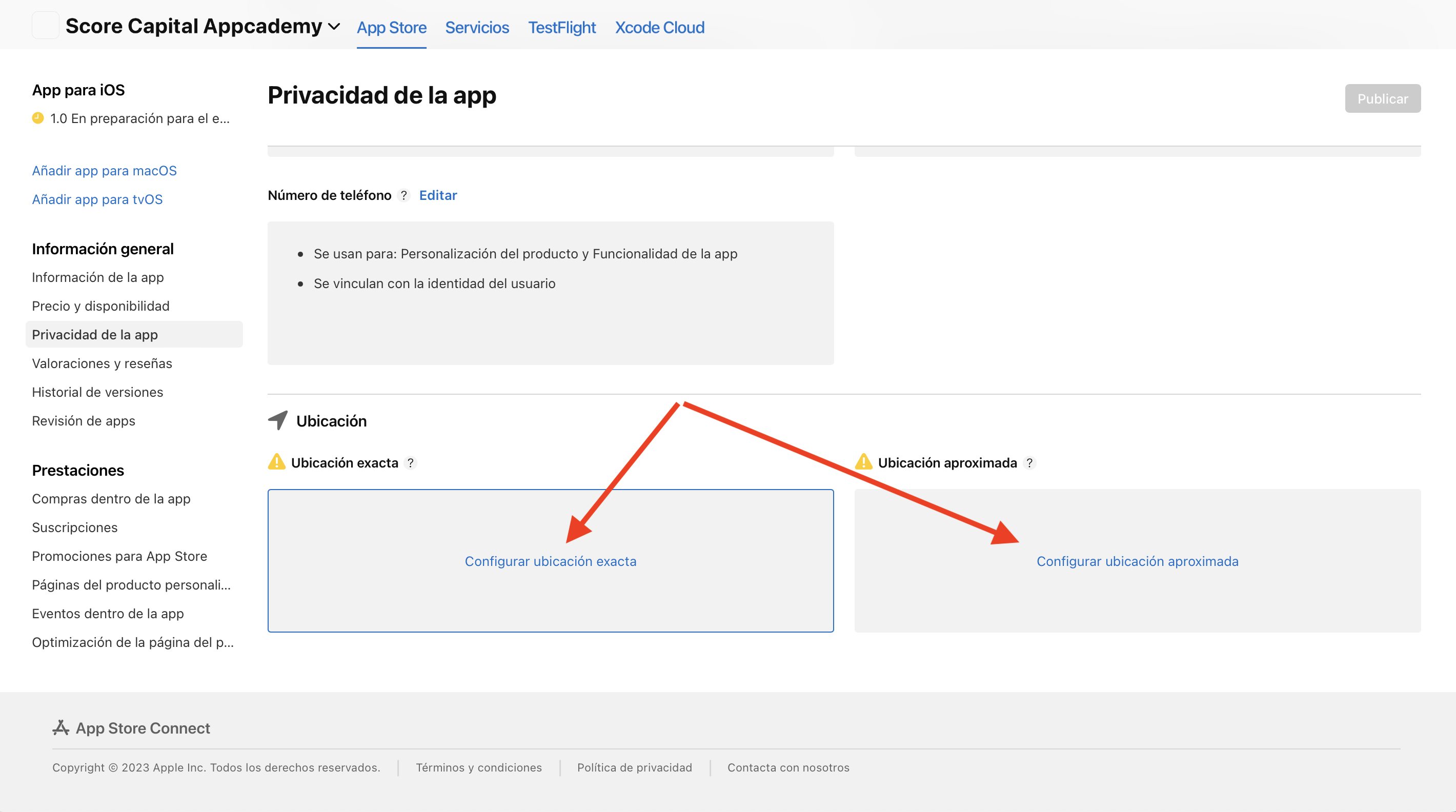
Task: Click 'Se vinculan con la identidad del usuario' text
Action: pyautogui.click(x=434, y=283)
